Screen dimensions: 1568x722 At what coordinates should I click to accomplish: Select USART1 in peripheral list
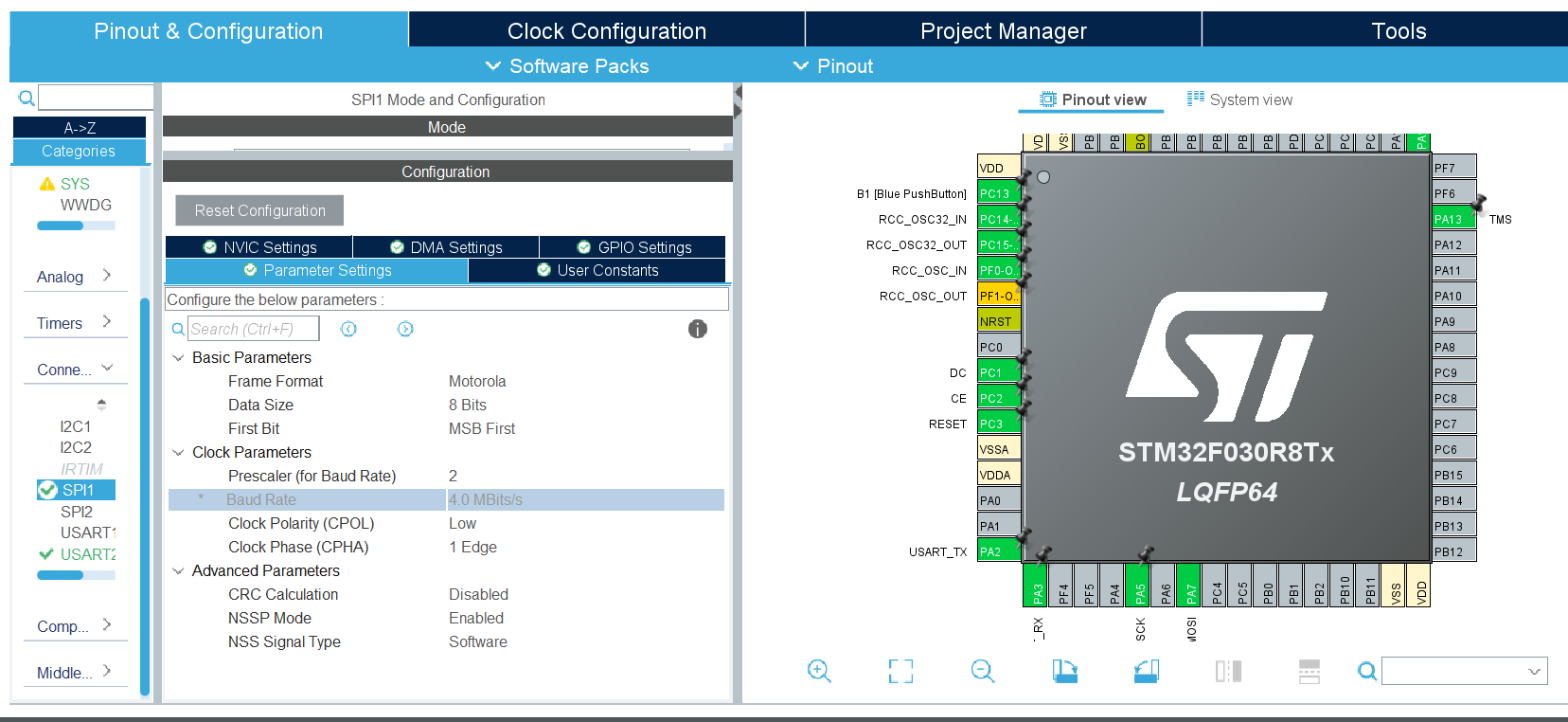pyautogui.click(x=87, y=532)
